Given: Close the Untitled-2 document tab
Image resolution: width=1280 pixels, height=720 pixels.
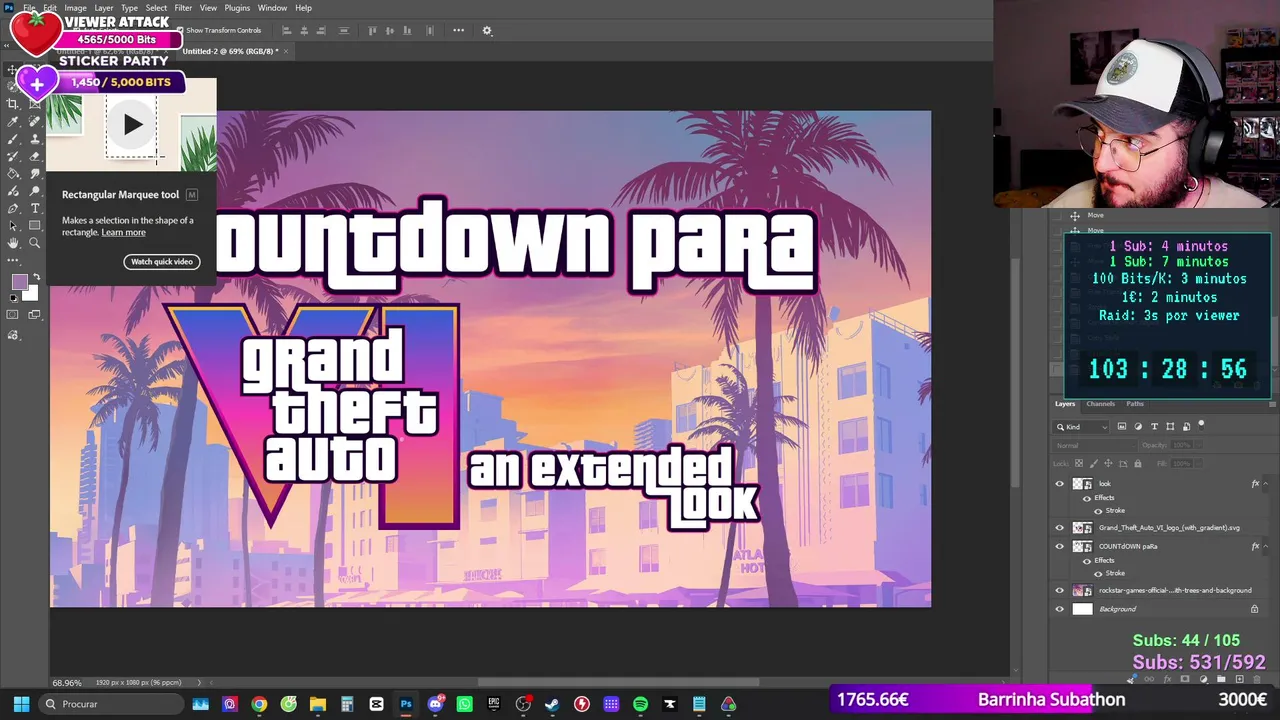Looking at the screenshot, I should 286,51.
